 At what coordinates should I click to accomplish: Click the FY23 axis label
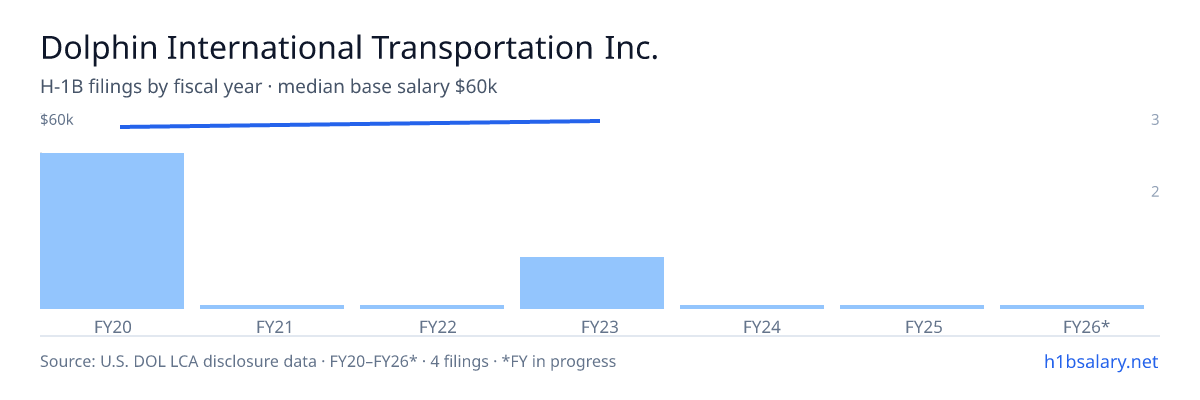click(x=592, y=326)
